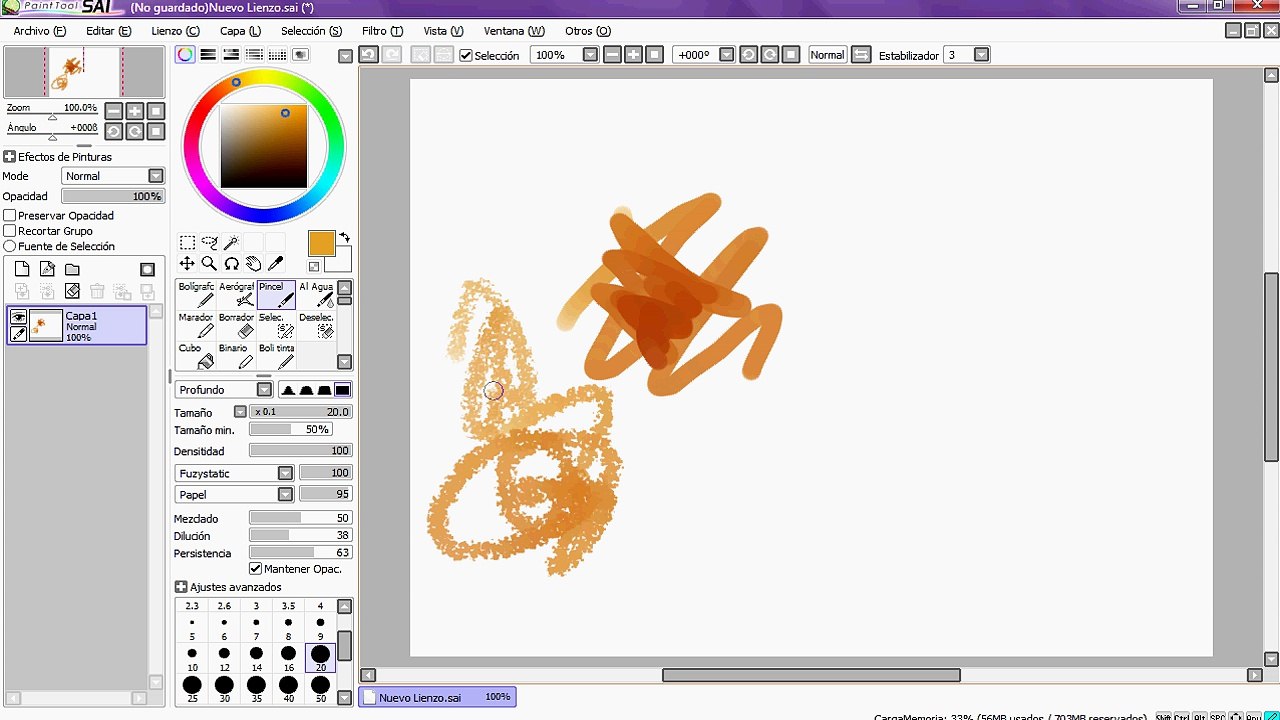Open the Profundo brush dropdown

click(264, 390)
